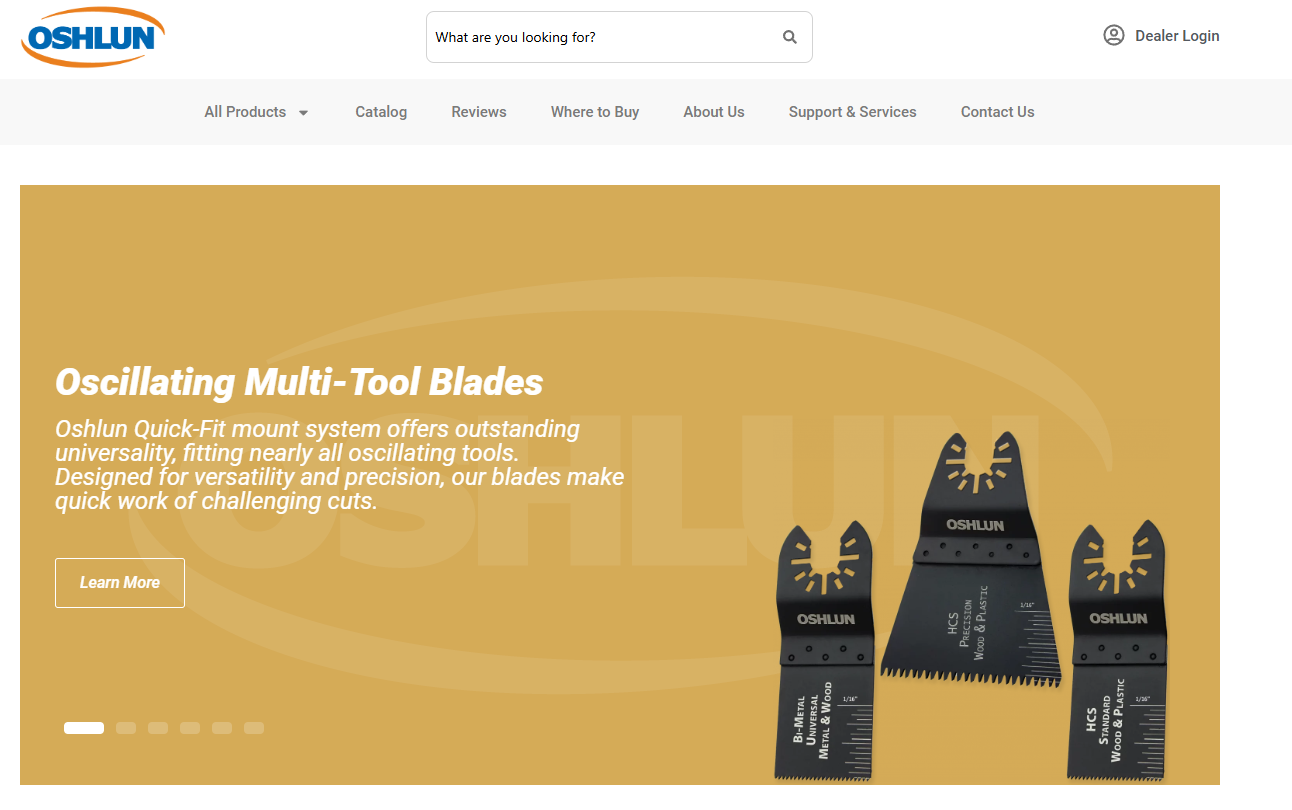Open Support & Services menu
The width and height of the screenshot is (1292, 810).
point(852,112)
